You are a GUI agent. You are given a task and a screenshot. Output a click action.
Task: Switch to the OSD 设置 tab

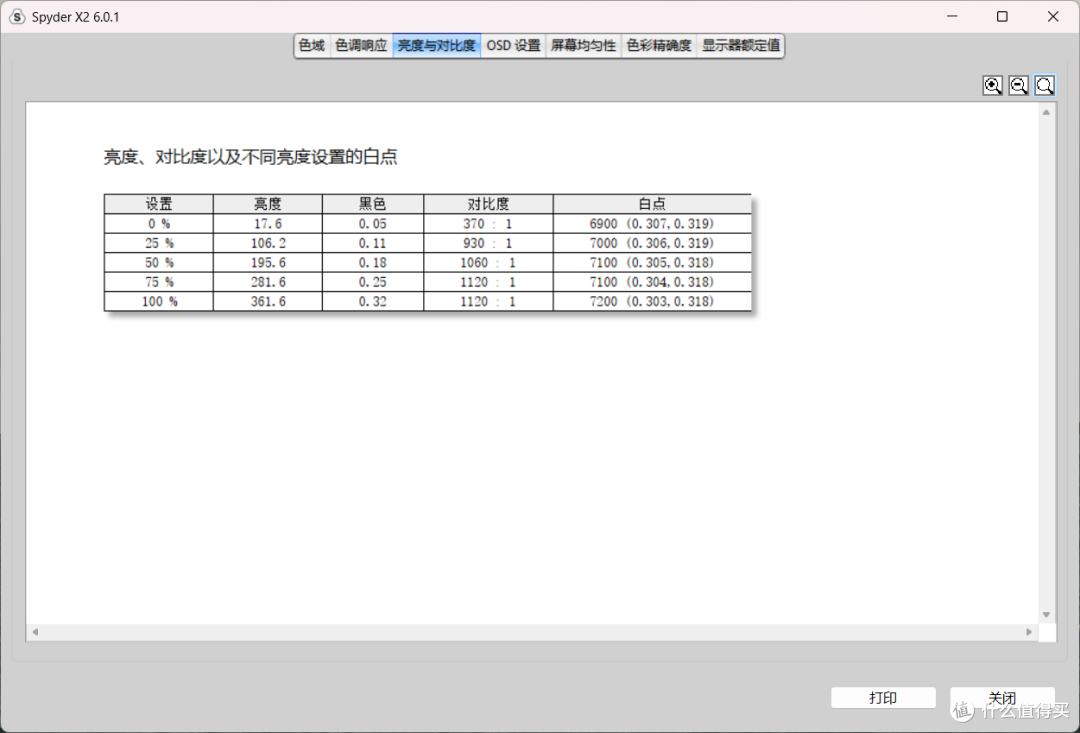(x=514, y=46)
